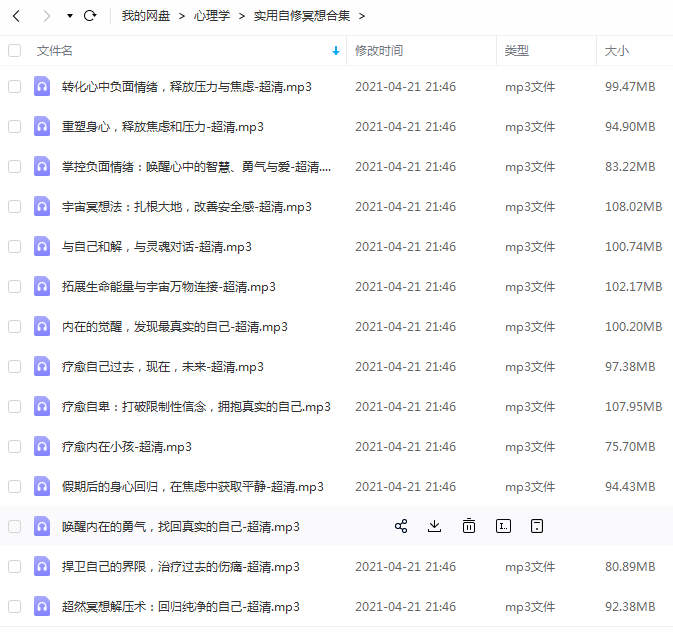Go back with the left arrow
The image size is (673, 632).
click(x=16, y=16)
